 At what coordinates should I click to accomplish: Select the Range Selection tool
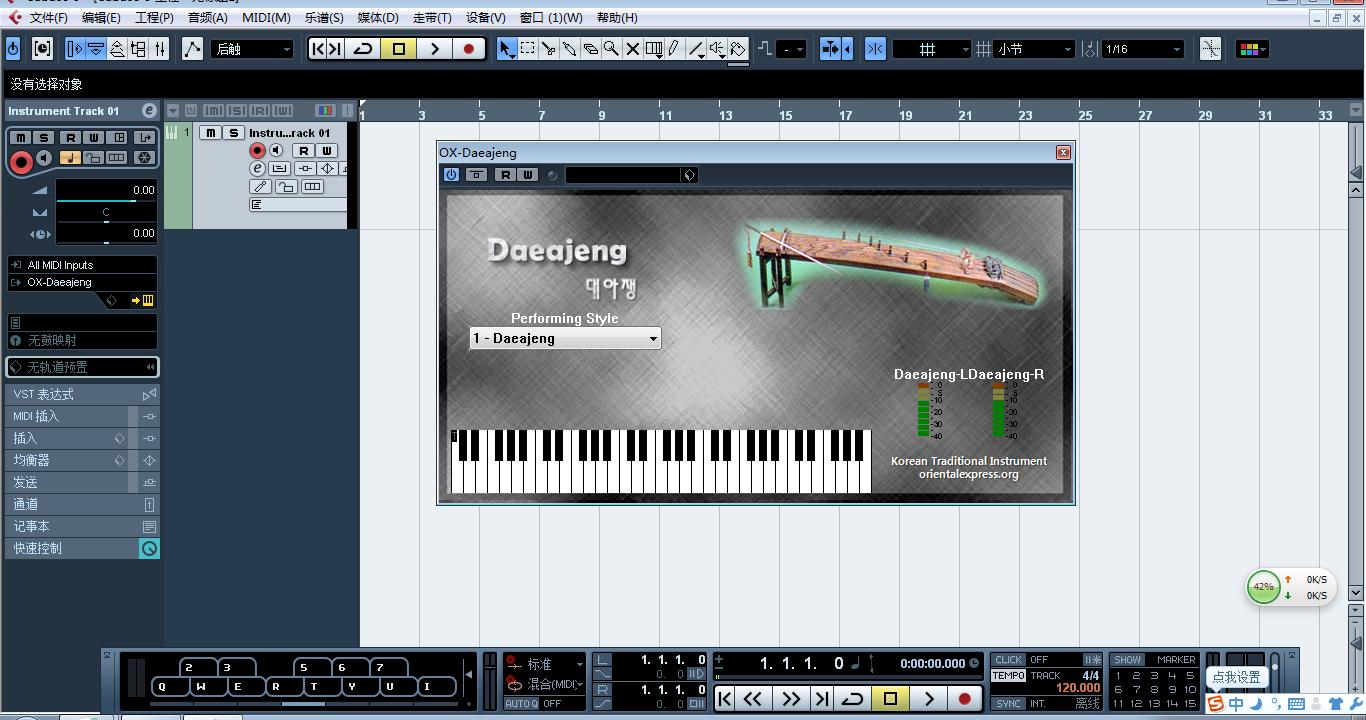528,48
